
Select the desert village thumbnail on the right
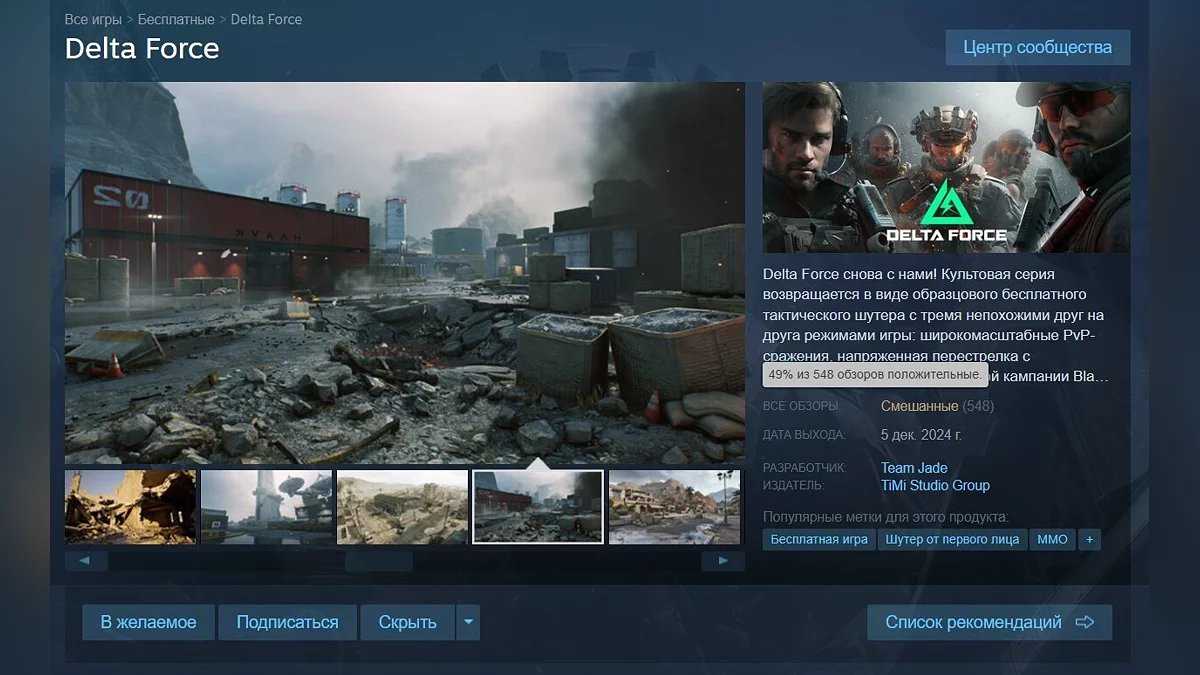(674, 507)
